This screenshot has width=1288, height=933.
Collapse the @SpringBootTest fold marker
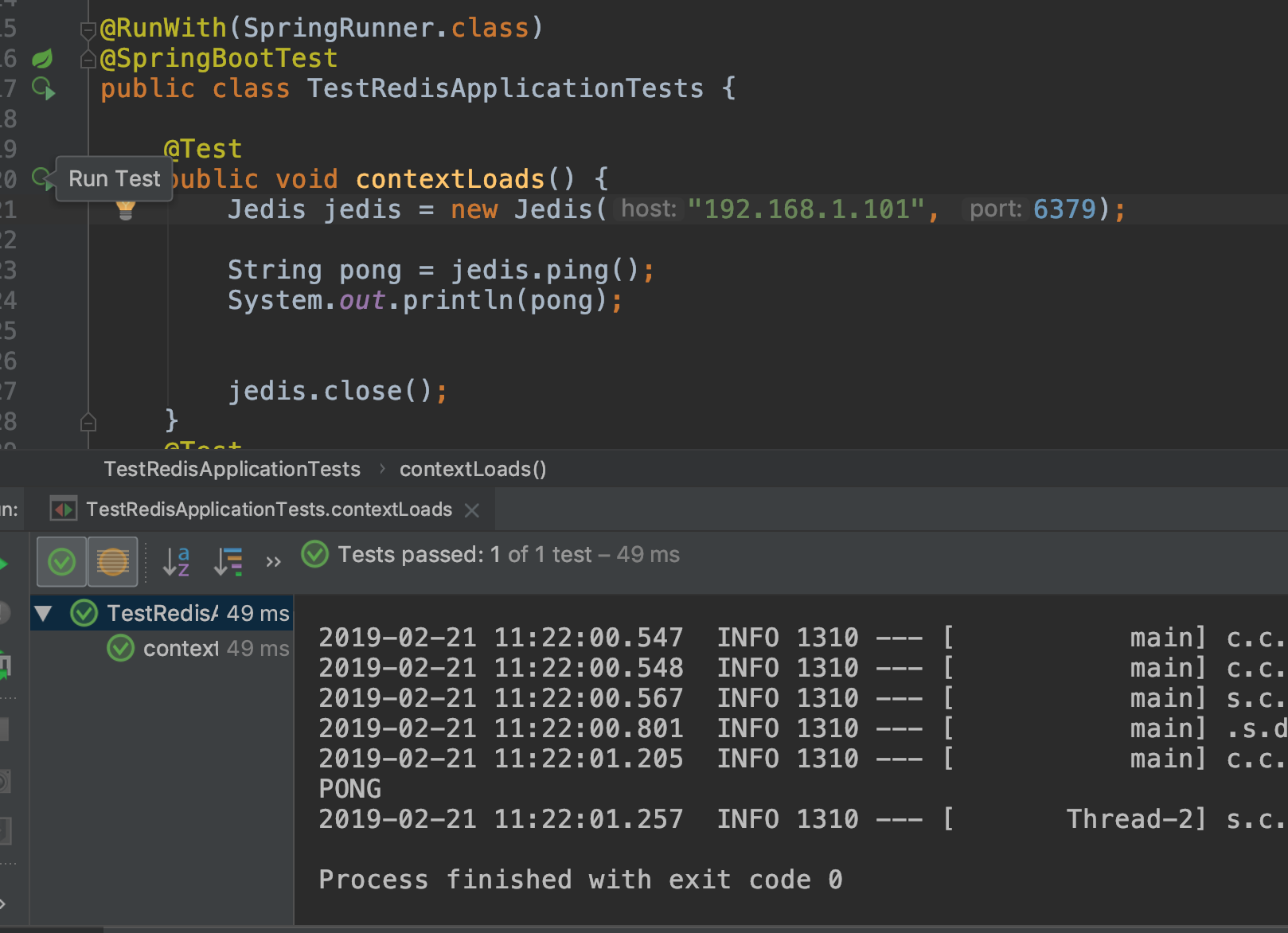pos(88,61)
